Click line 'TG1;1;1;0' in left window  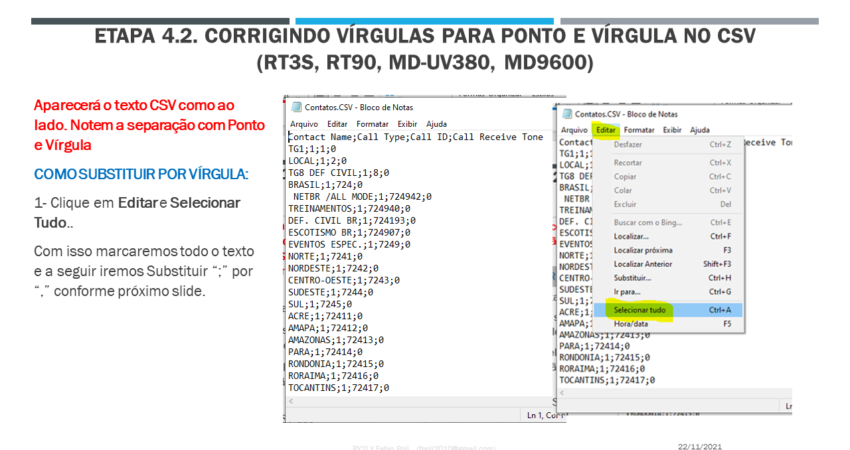(312, 149)
